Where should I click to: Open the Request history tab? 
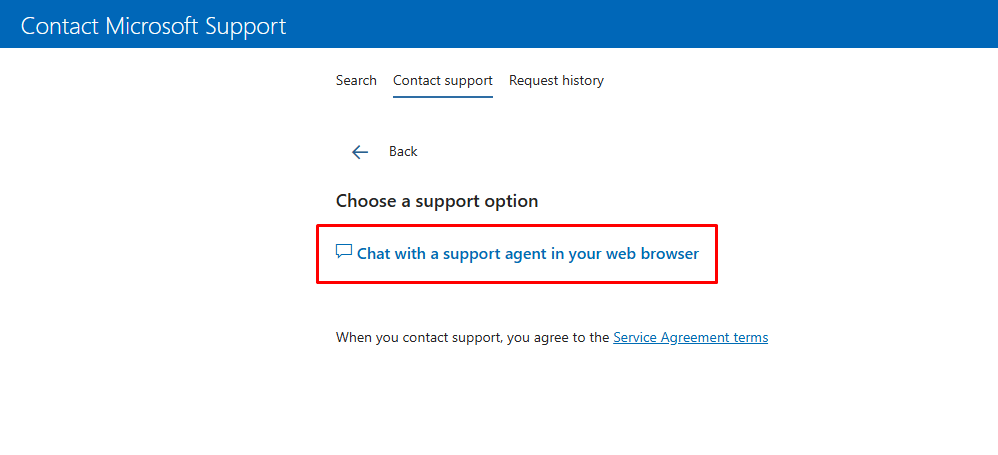[x=556, y=81]
